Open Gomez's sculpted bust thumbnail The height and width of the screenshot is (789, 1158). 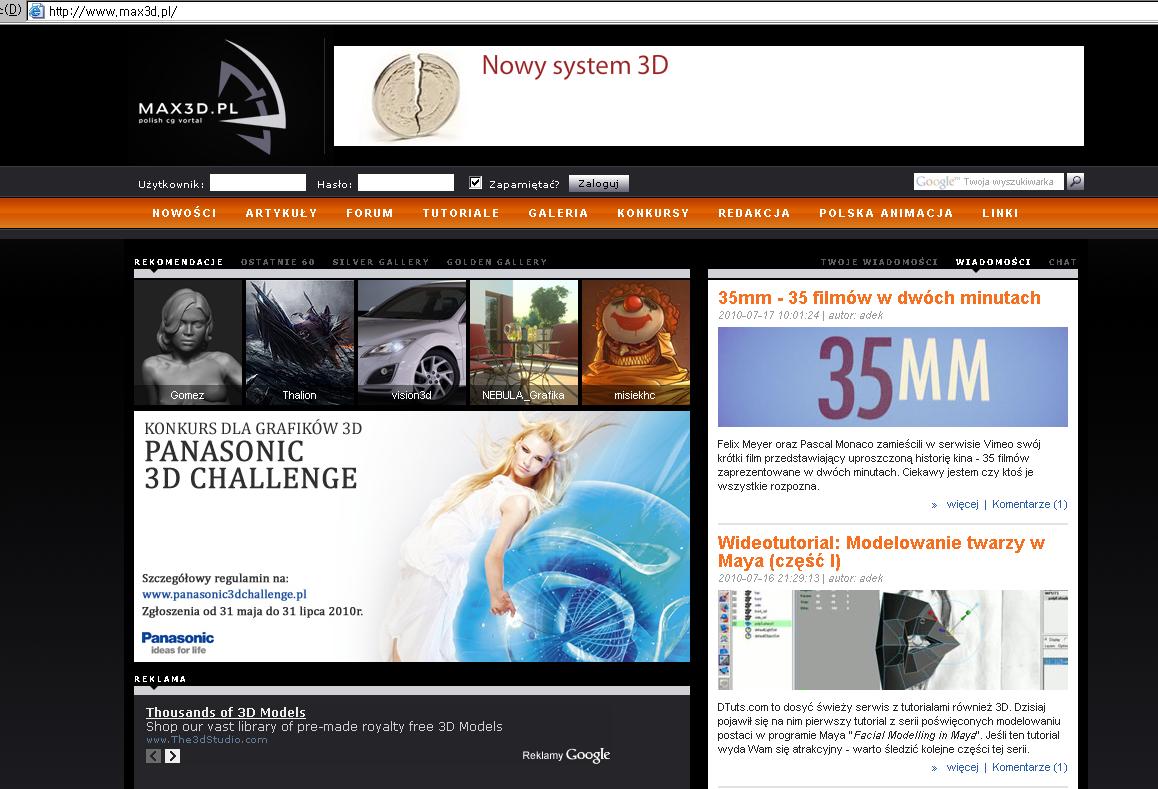click(x=188, y=342)
